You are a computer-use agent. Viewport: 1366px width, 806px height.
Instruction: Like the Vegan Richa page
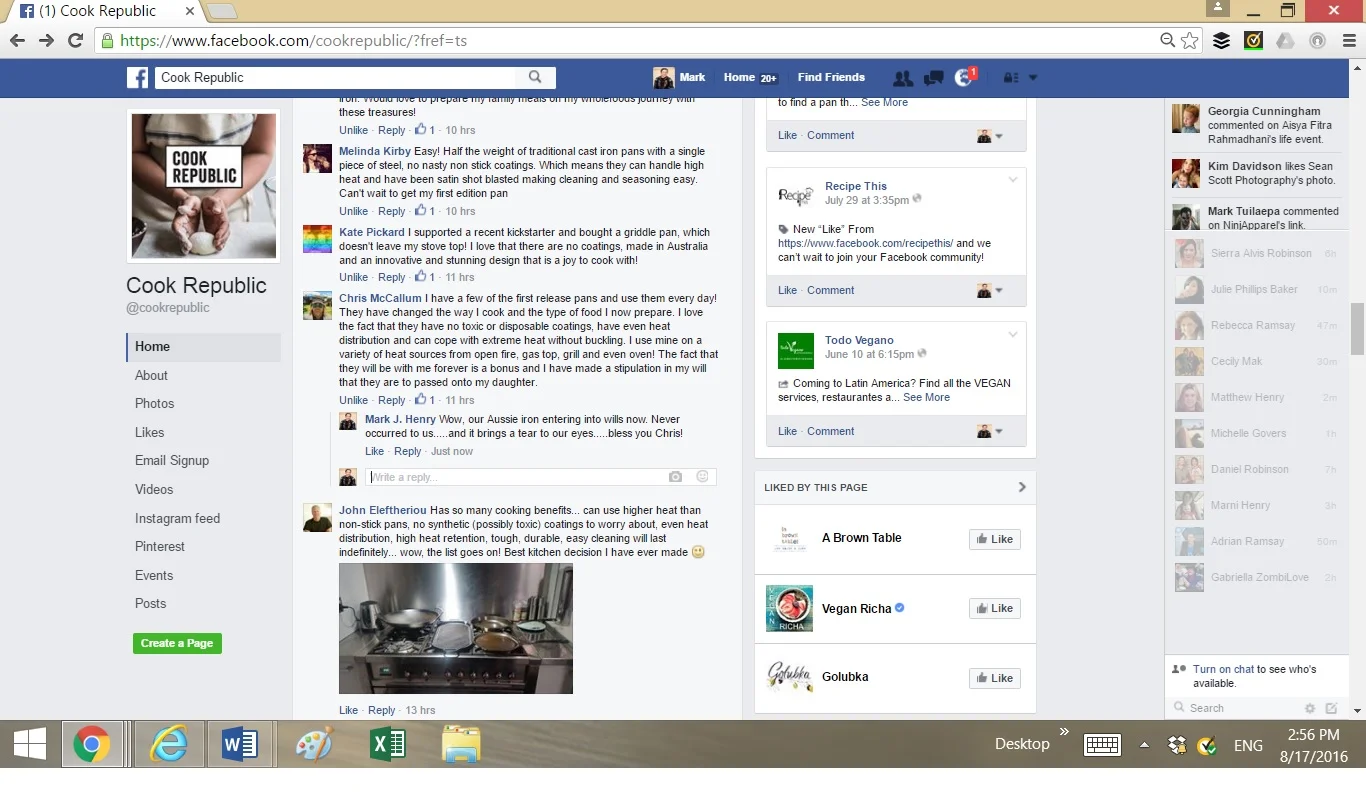click(994, 608)
